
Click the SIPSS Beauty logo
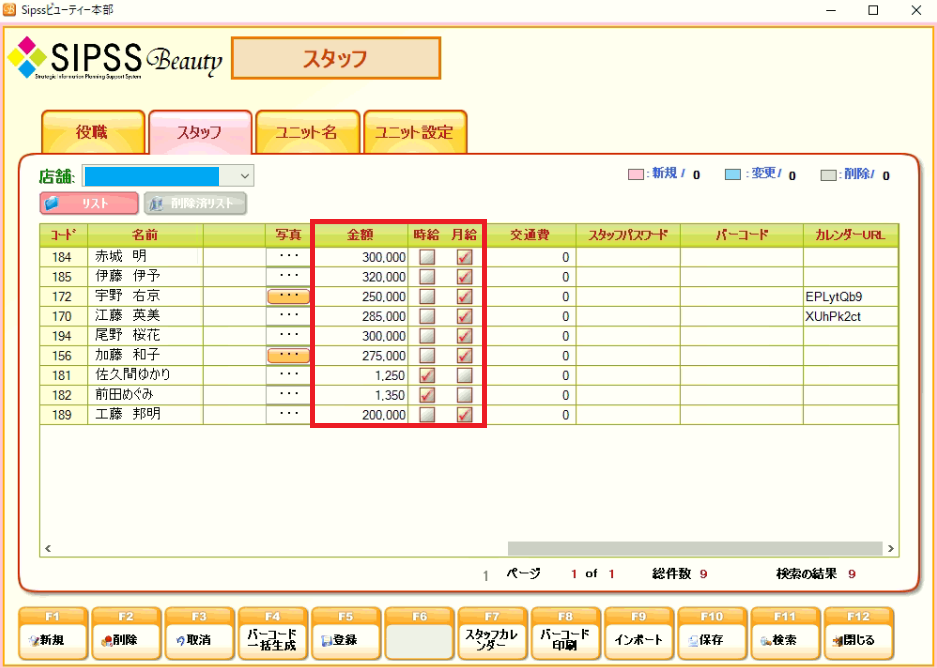point(114,58)
